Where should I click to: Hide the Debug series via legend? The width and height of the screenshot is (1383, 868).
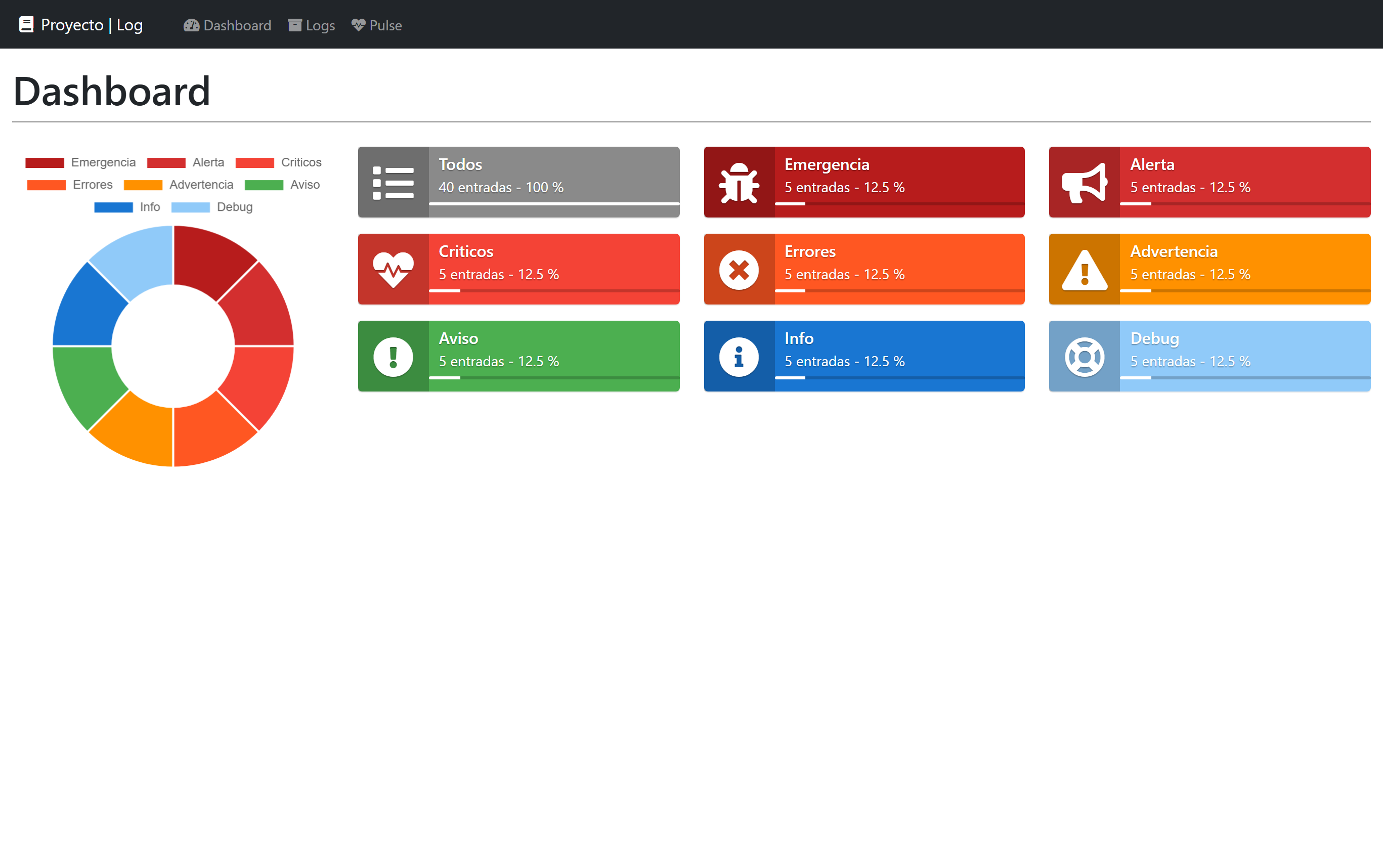click(x=212, y=207)
